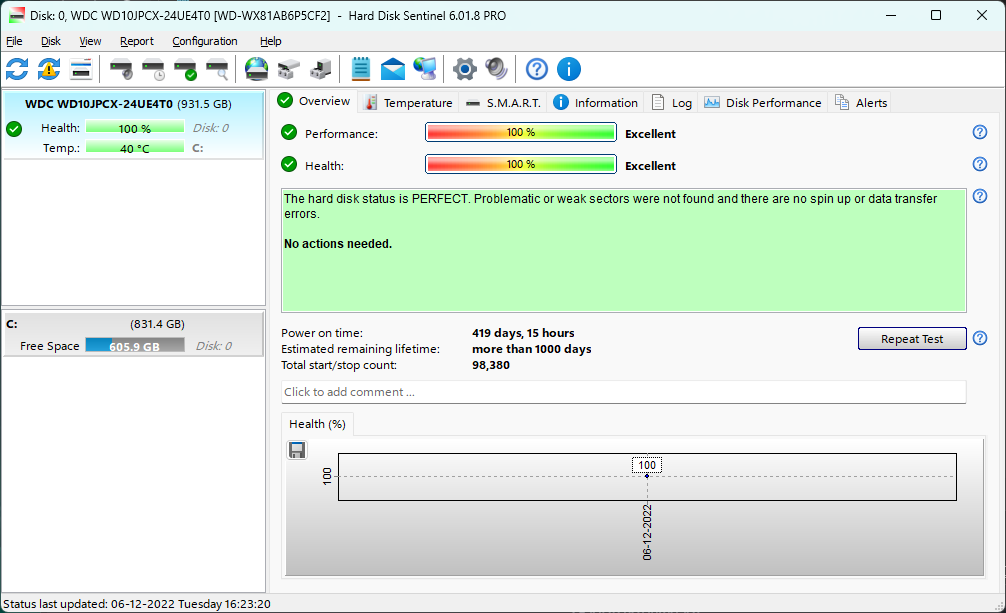Open the globe disk toolbar icon

coord(256,69)
